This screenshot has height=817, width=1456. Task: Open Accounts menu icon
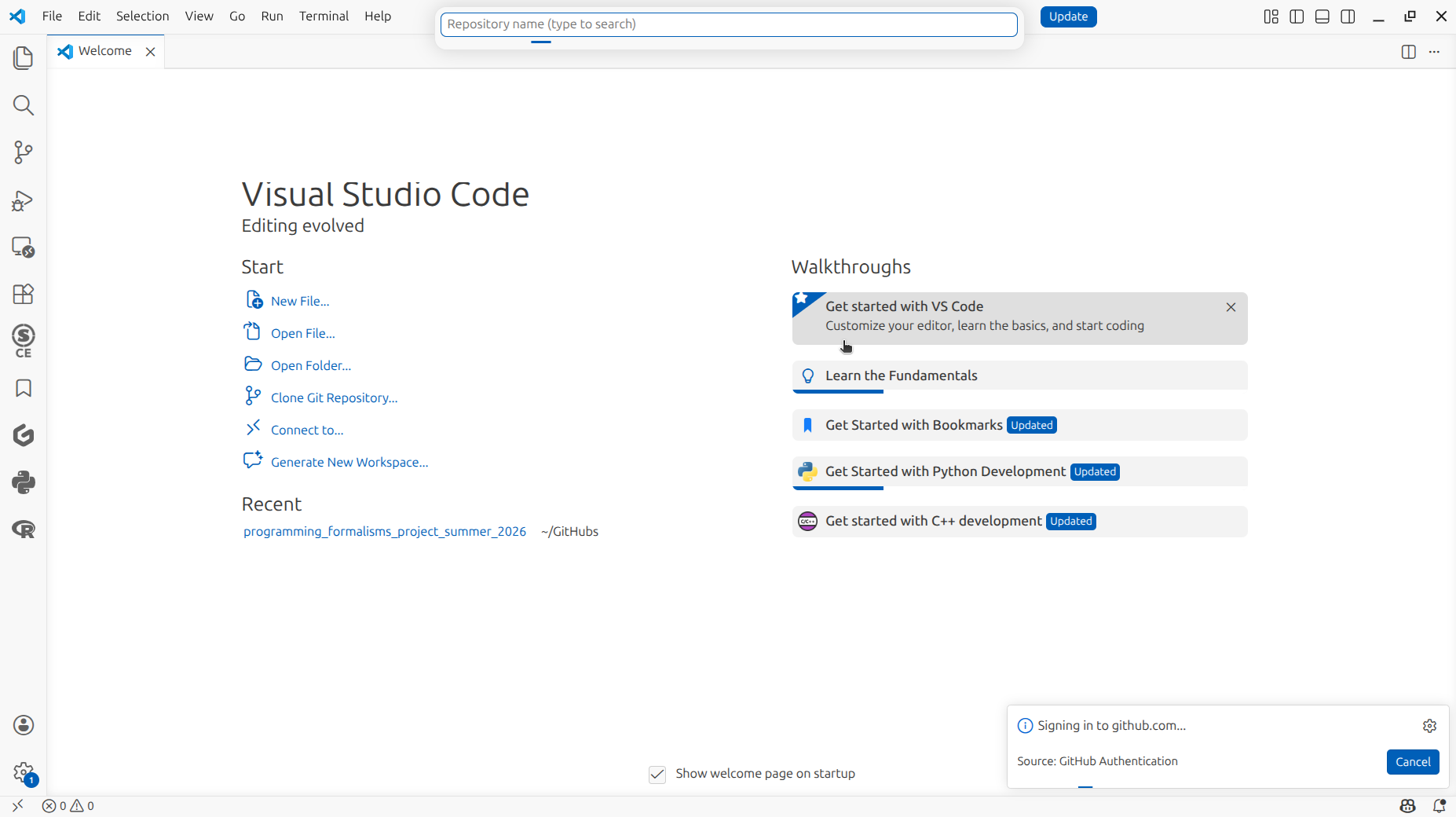[x=24, y=725]
